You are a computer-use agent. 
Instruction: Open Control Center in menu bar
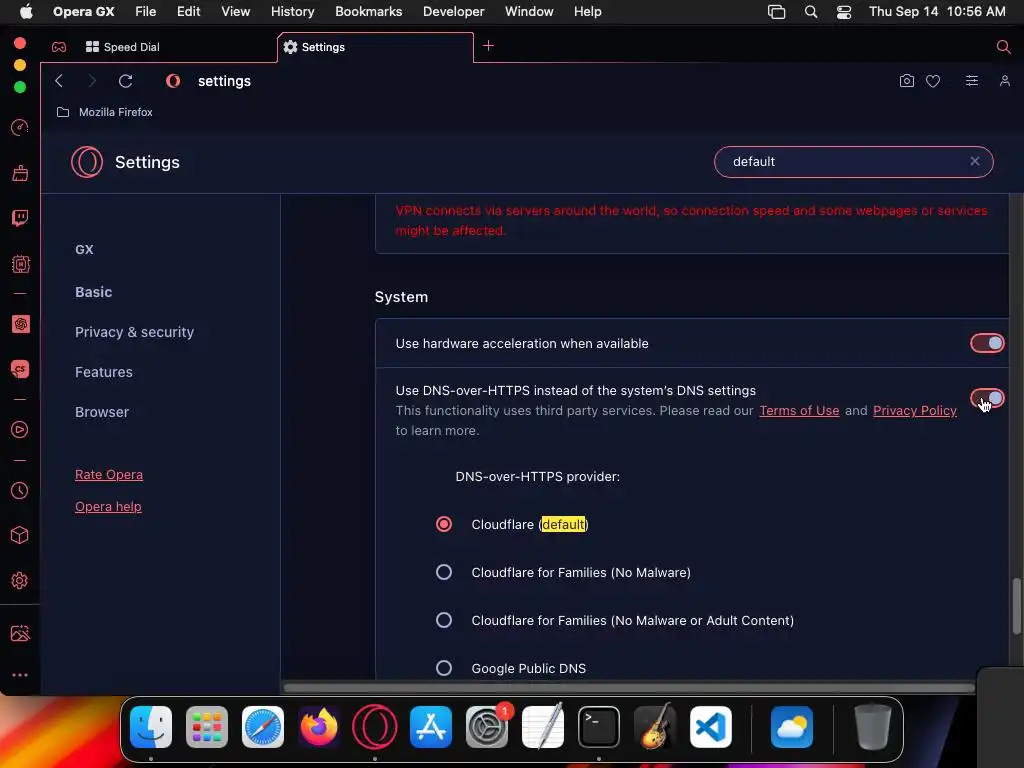844,12
